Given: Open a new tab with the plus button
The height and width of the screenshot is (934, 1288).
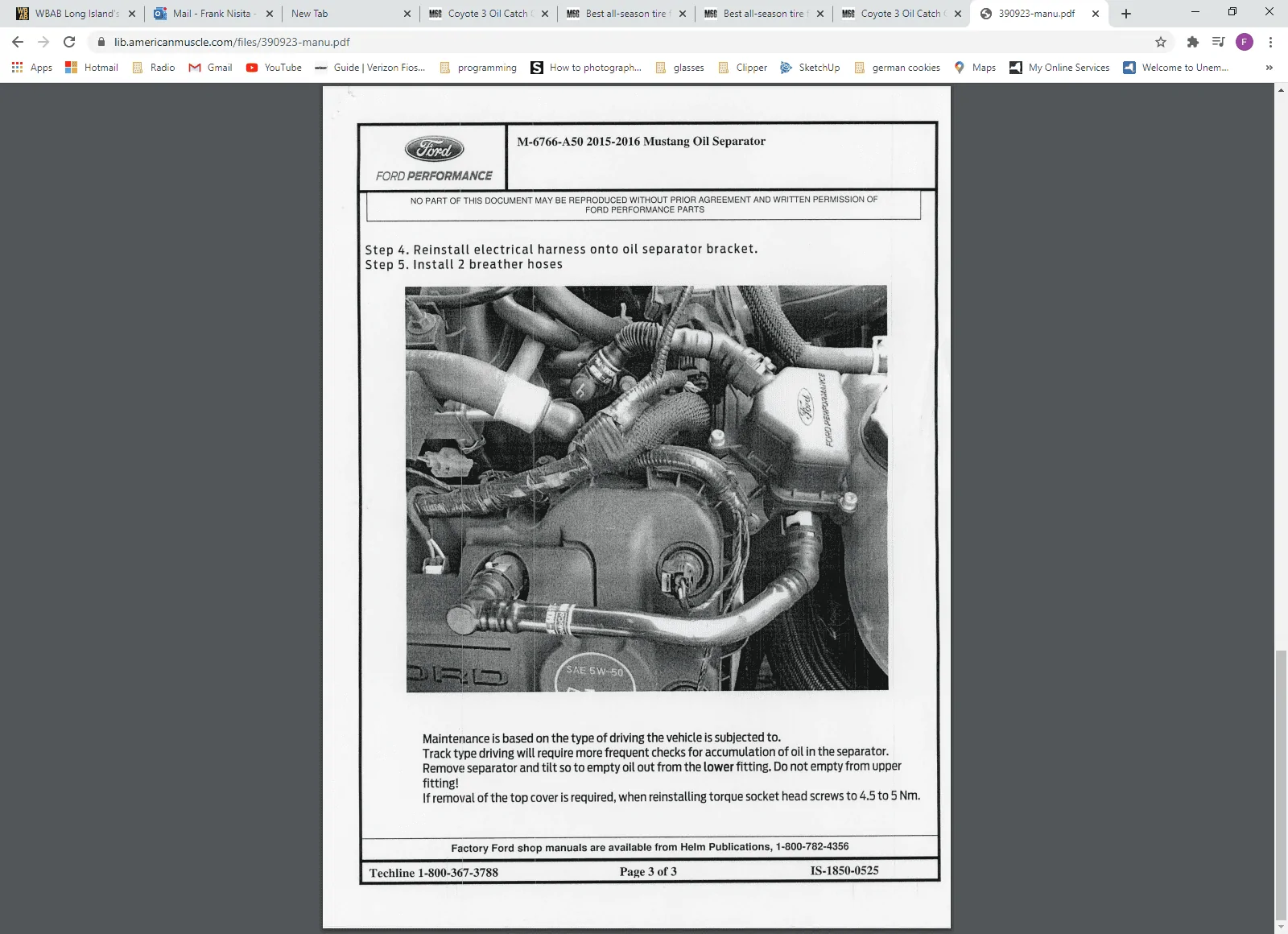Looking at the screenshot, I should (x=1126, y=14).
